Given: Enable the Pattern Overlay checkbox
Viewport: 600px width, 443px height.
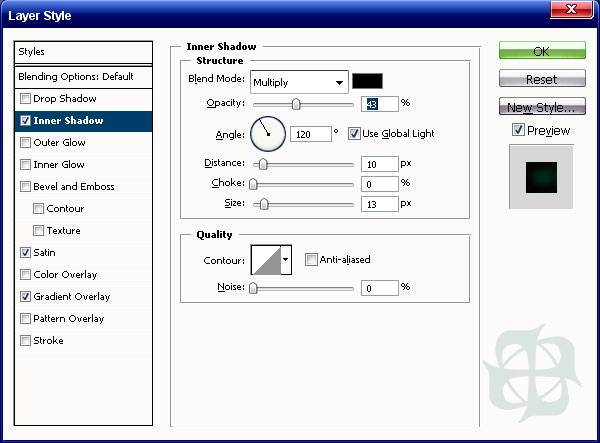Looking at the screenshot, I should [25, 319].
